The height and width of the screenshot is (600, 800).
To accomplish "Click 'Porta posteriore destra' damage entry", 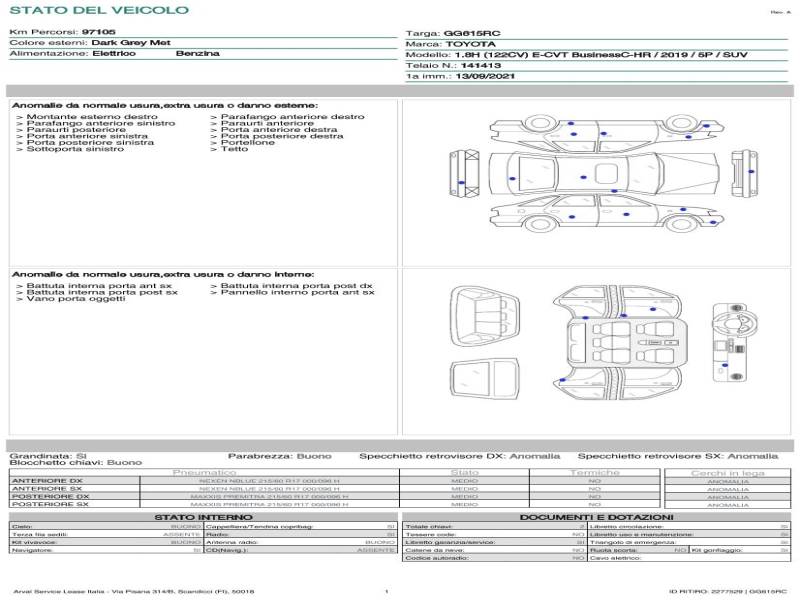I will (282, 136).
